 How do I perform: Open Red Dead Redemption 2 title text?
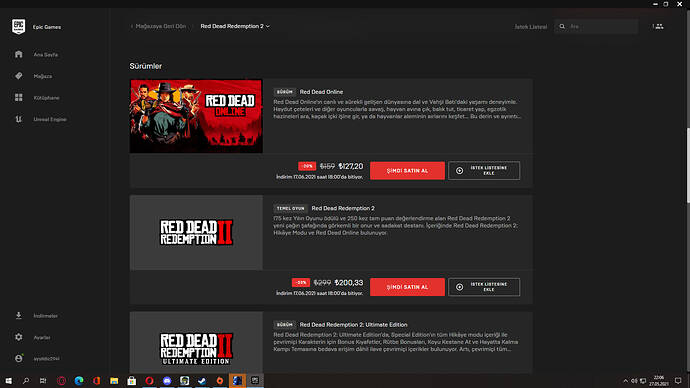343,208
